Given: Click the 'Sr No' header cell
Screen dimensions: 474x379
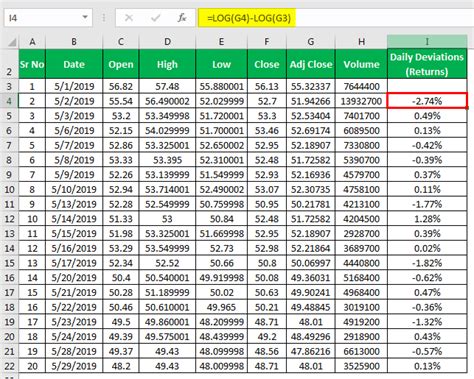Looking at the screenshot, I should pos(32,64).
